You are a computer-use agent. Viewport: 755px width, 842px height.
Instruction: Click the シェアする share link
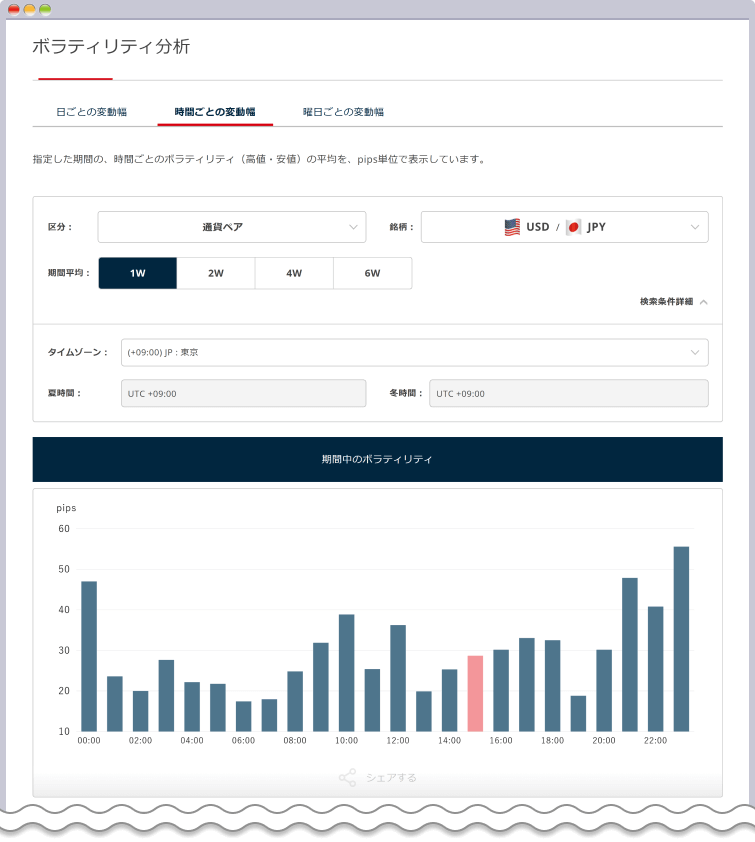(x=391, y=777)
